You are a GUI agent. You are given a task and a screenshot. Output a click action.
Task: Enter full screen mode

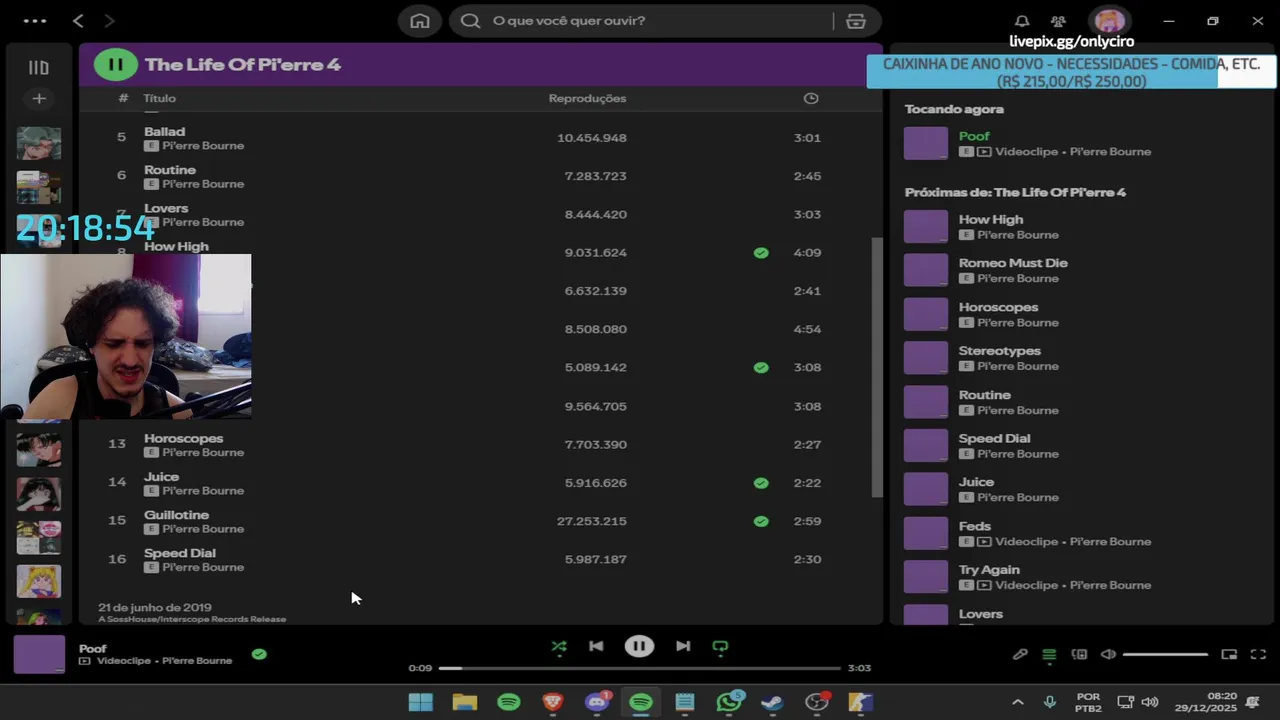click(1258, 655)
